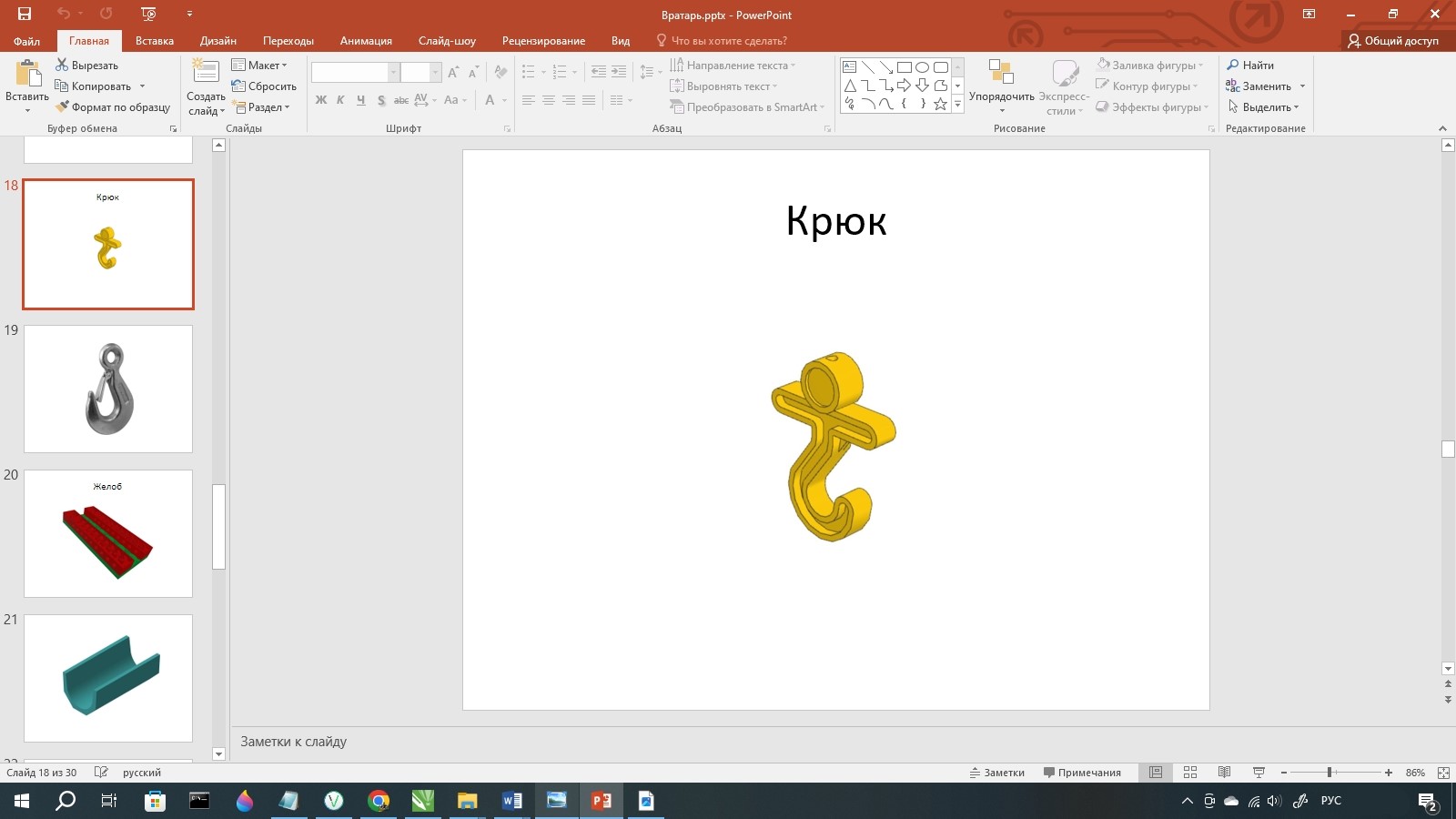Open PowerPoint icon in Windows taskbar

[x=602, y=801]
